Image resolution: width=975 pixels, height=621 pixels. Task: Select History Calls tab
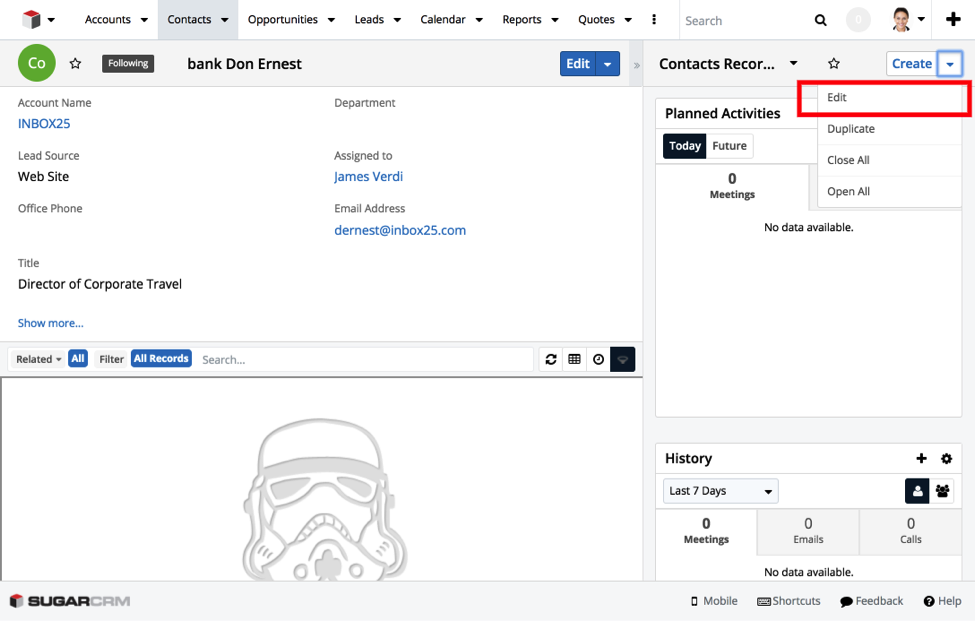point(910,531)
